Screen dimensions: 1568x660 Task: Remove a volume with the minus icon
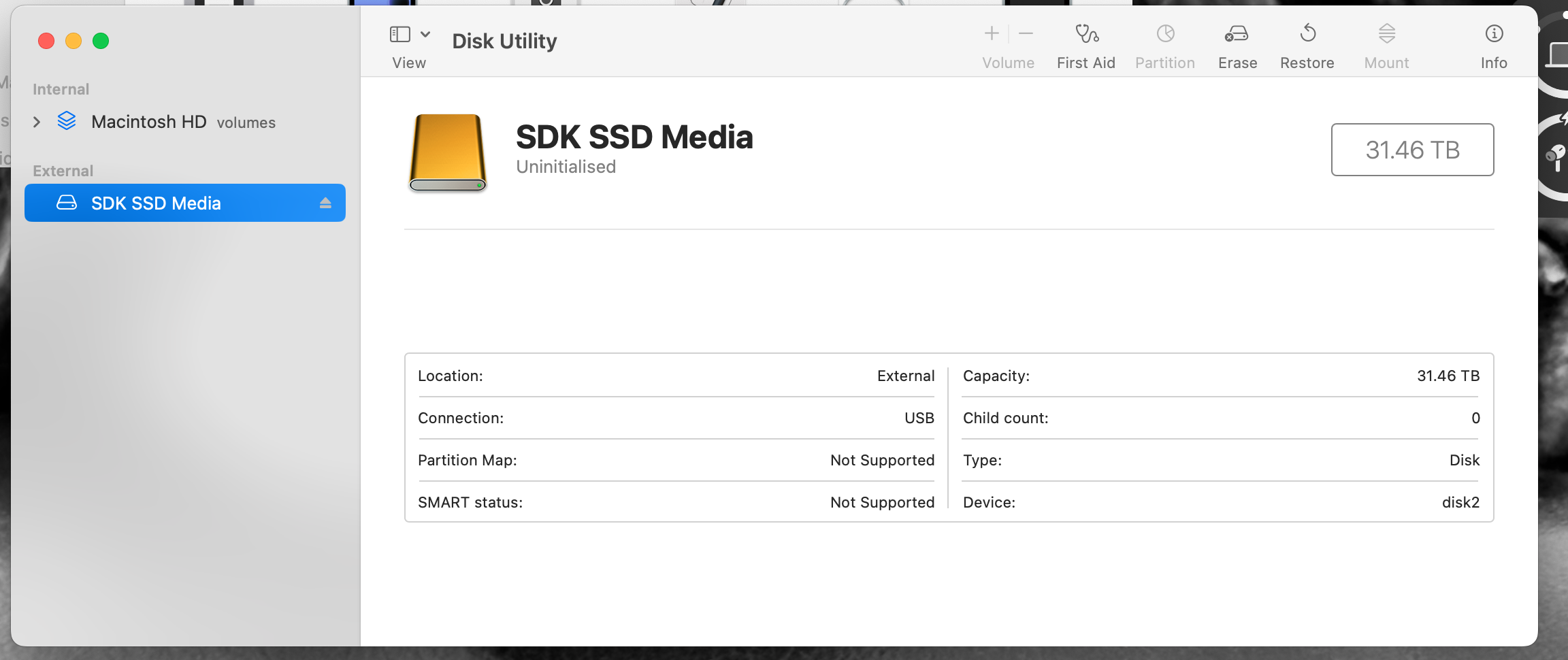click(x=1026, y=33)
